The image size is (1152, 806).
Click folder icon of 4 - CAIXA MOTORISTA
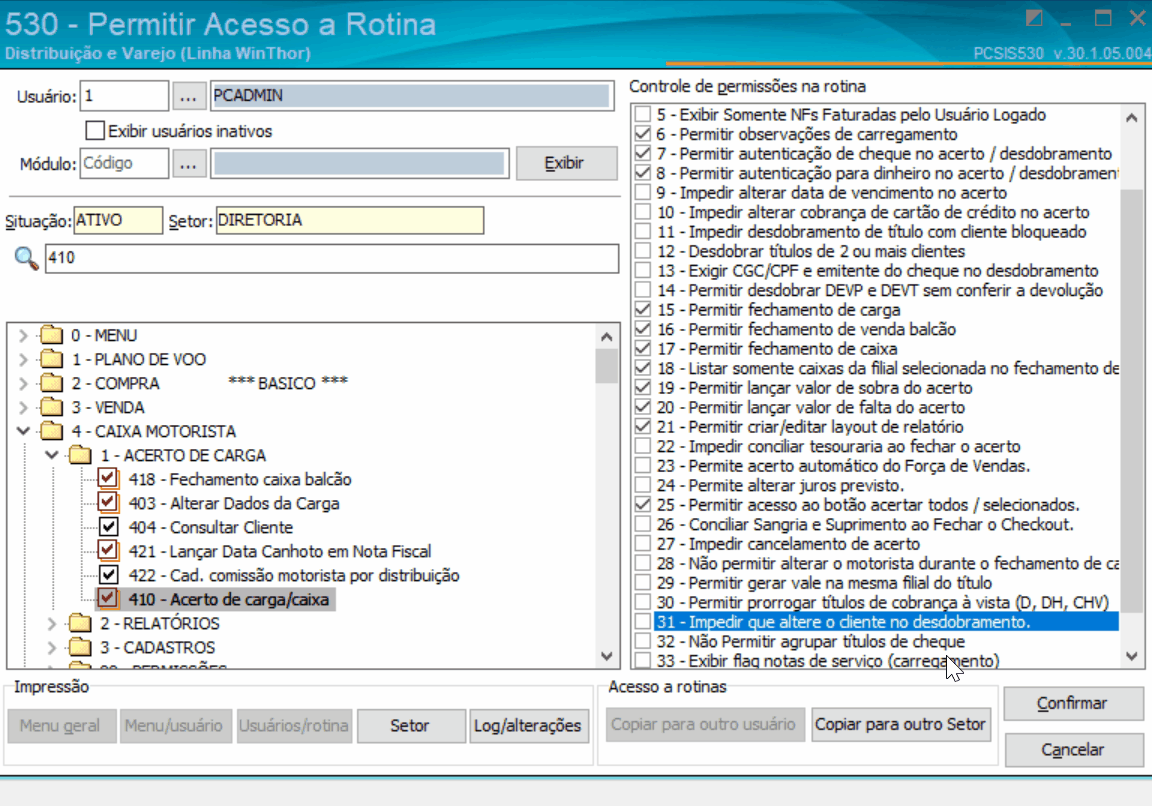pos(51,431)
